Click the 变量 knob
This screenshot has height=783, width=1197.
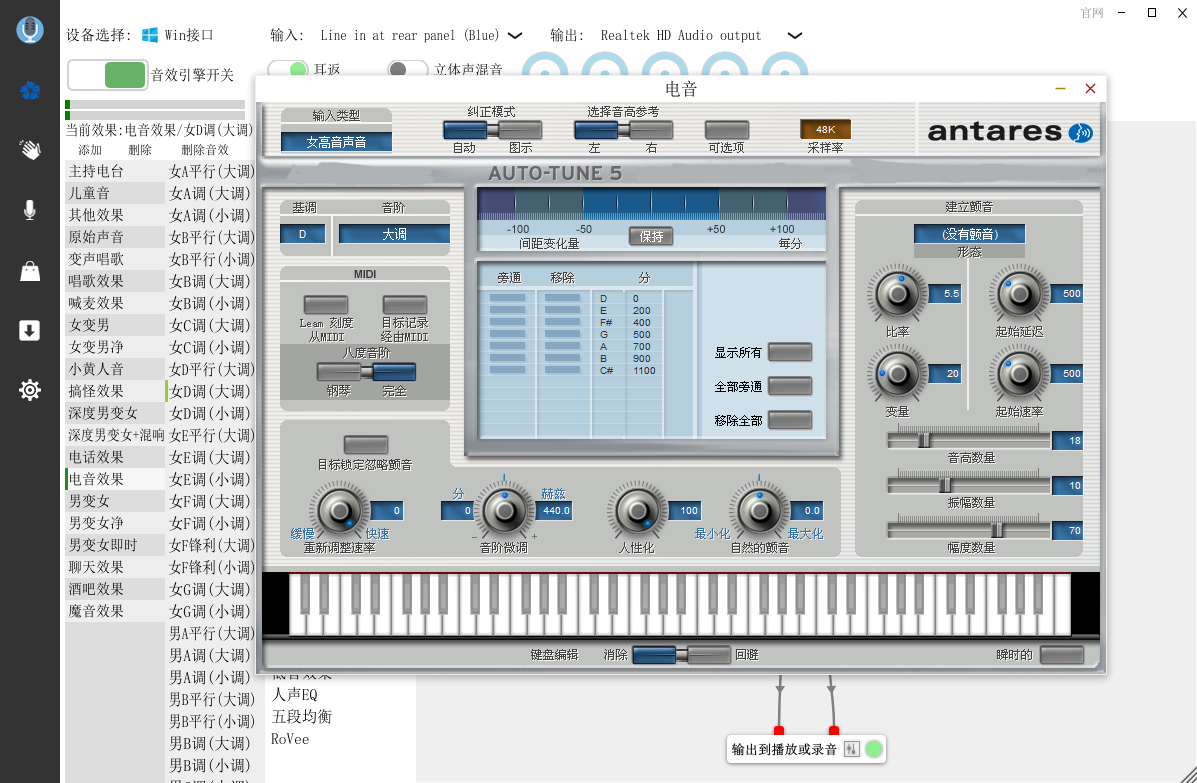897,373
